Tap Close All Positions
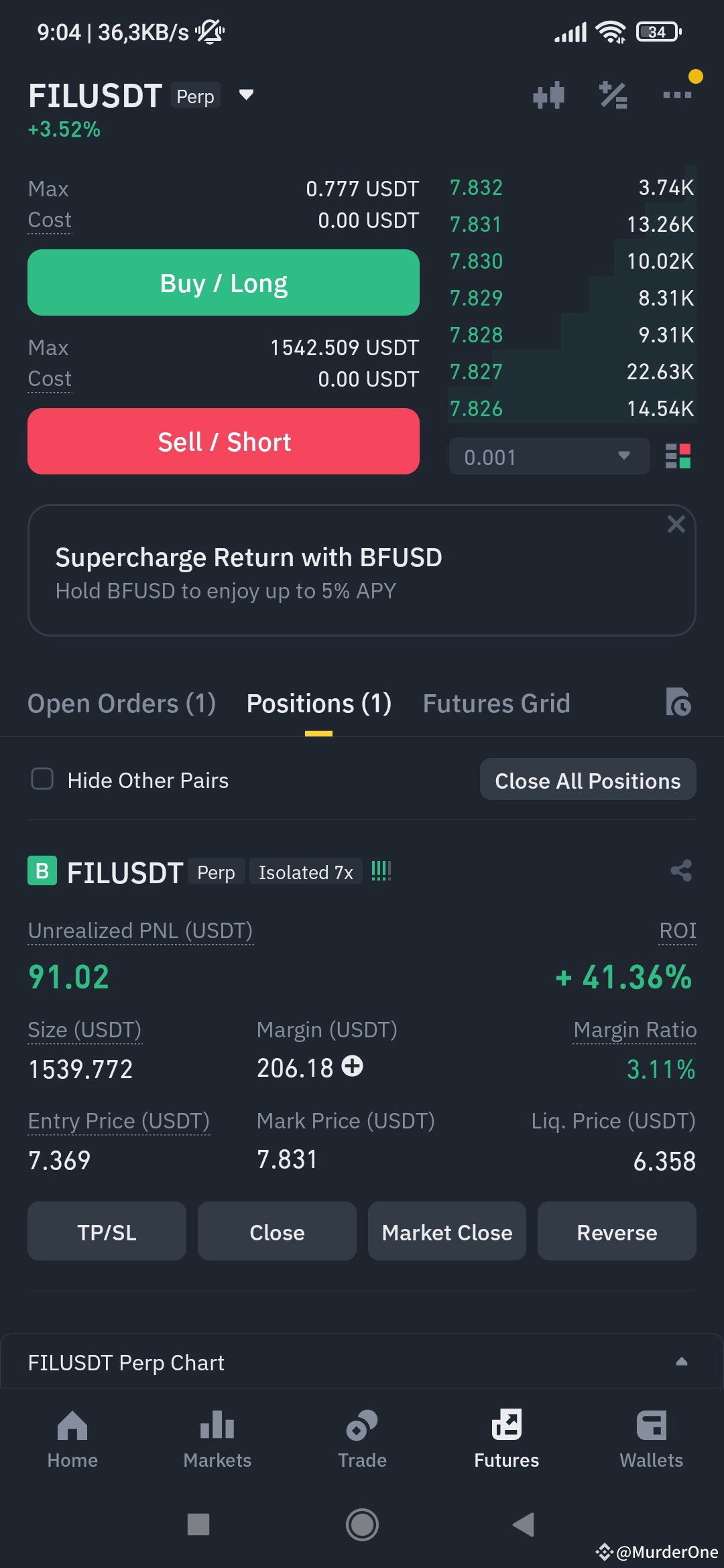The image size is (724, 1568). (x=588, y=780)
